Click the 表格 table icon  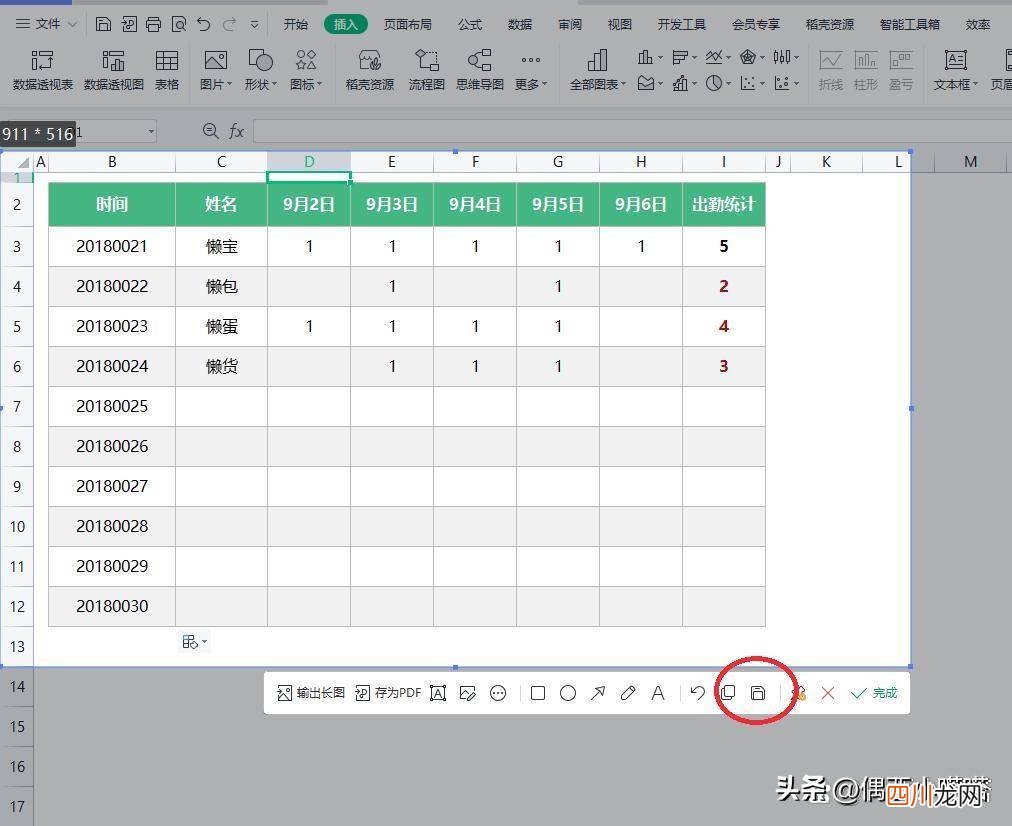click(x=167, y=70)
